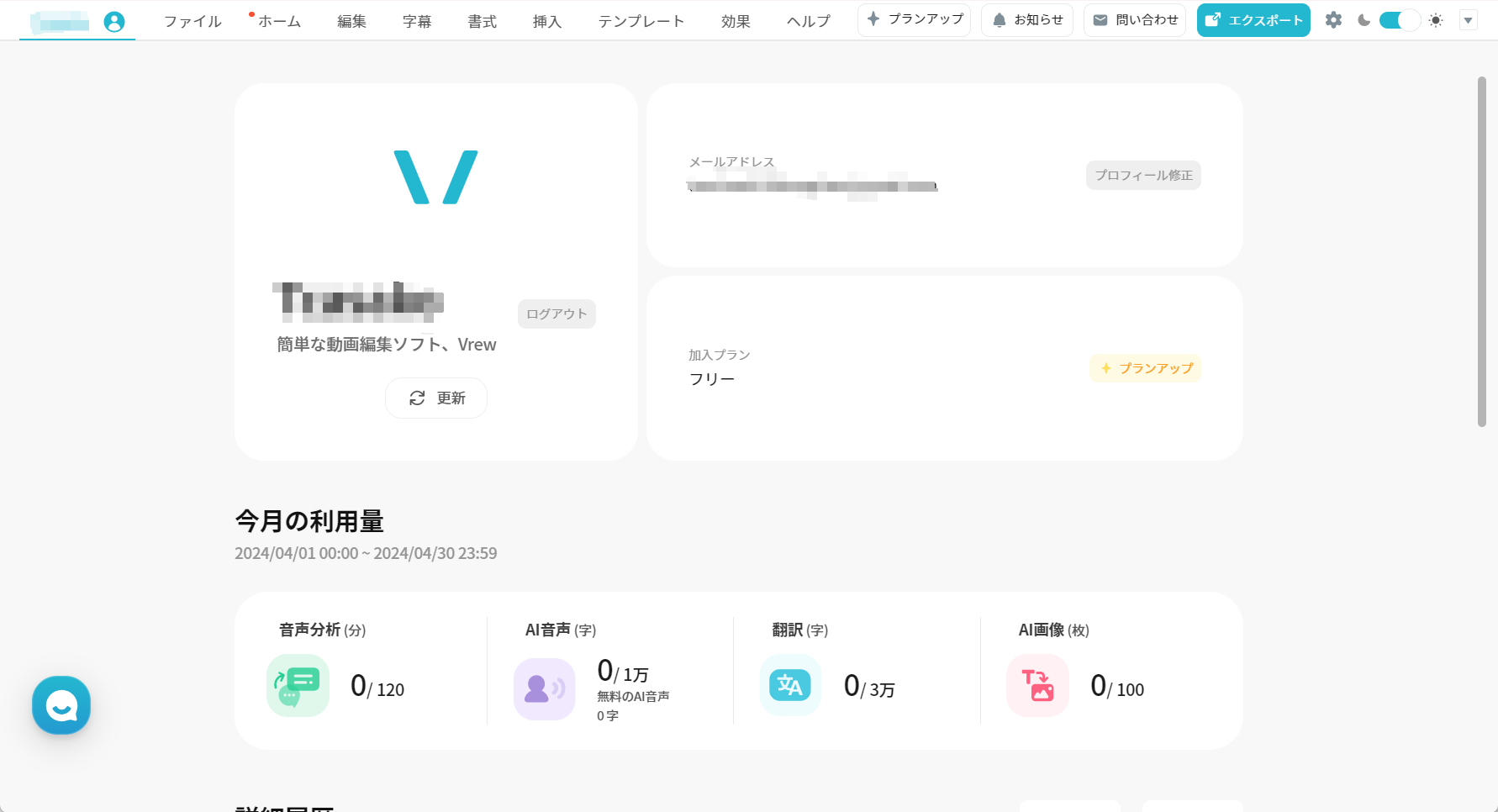Viewport: 1498px width, 812px height.
Task: Toggle the light/dark theme switch
Action: [x=1398, y=19]
